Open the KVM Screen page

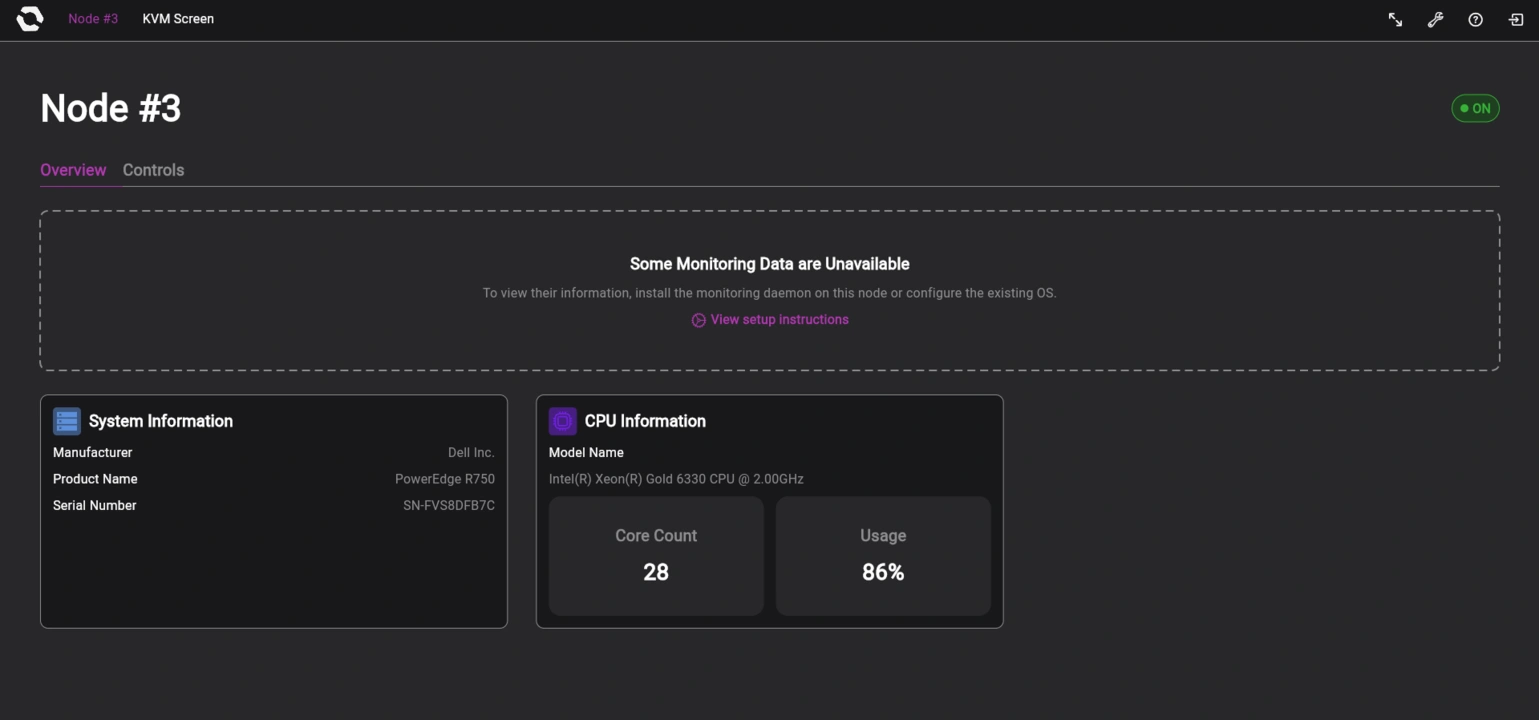177,18
